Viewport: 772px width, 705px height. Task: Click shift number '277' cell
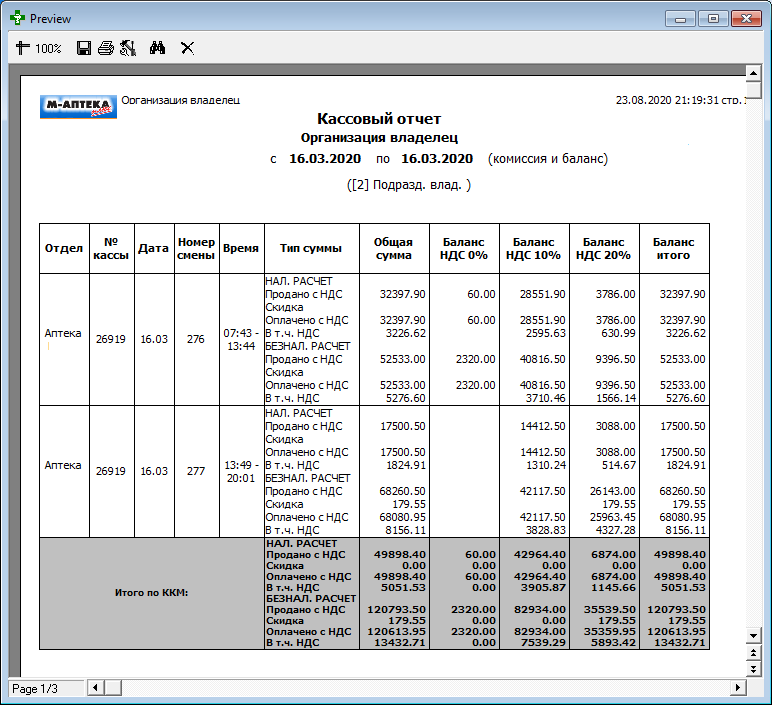pyautogui.click(x=195, y=471)
